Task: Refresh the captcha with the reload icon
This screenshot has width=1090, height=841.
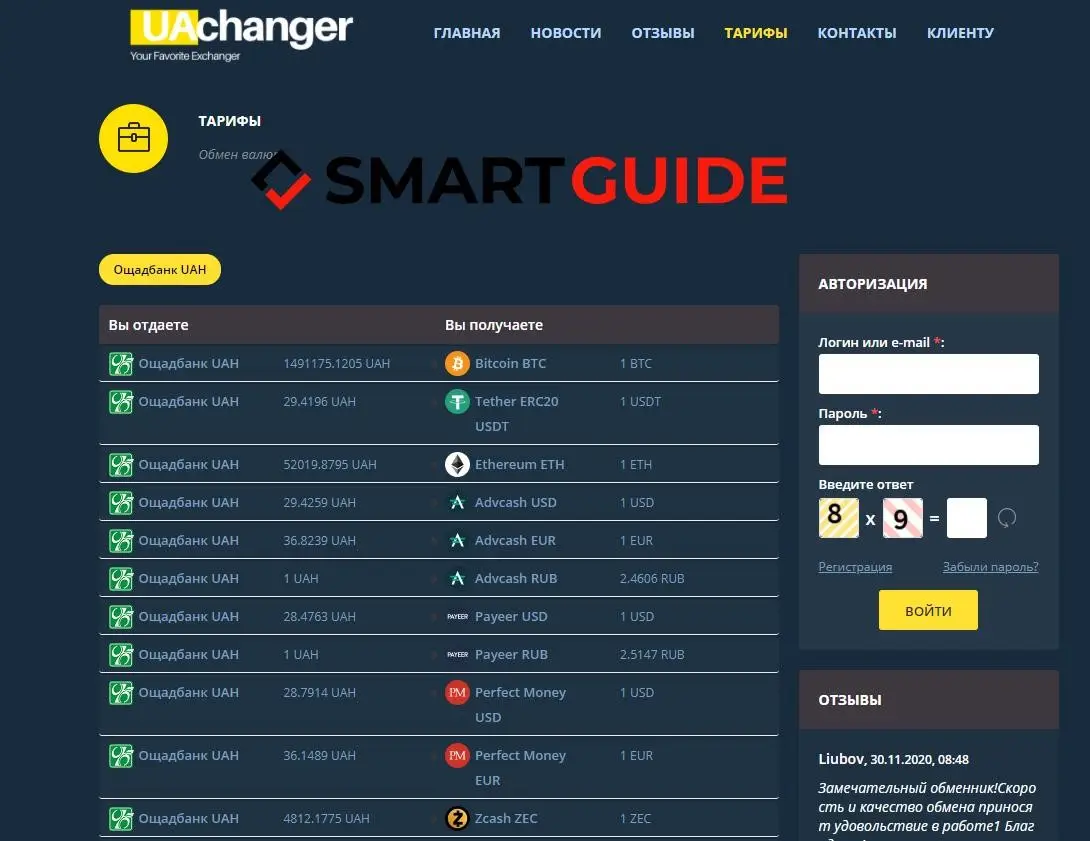Action: 1008,517
